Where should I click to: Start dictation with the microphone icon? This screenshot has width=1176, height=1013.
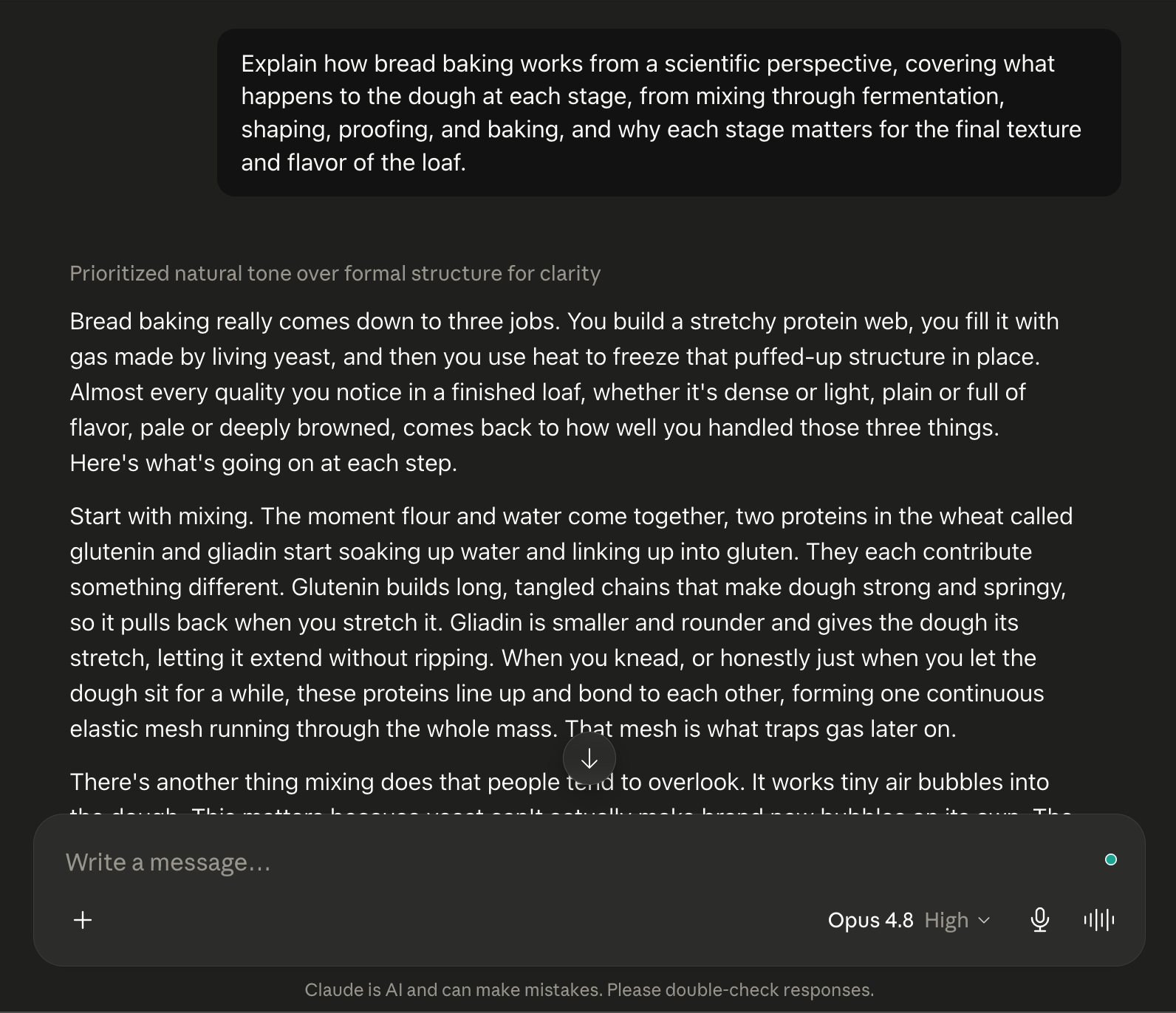coord(1039,920)
